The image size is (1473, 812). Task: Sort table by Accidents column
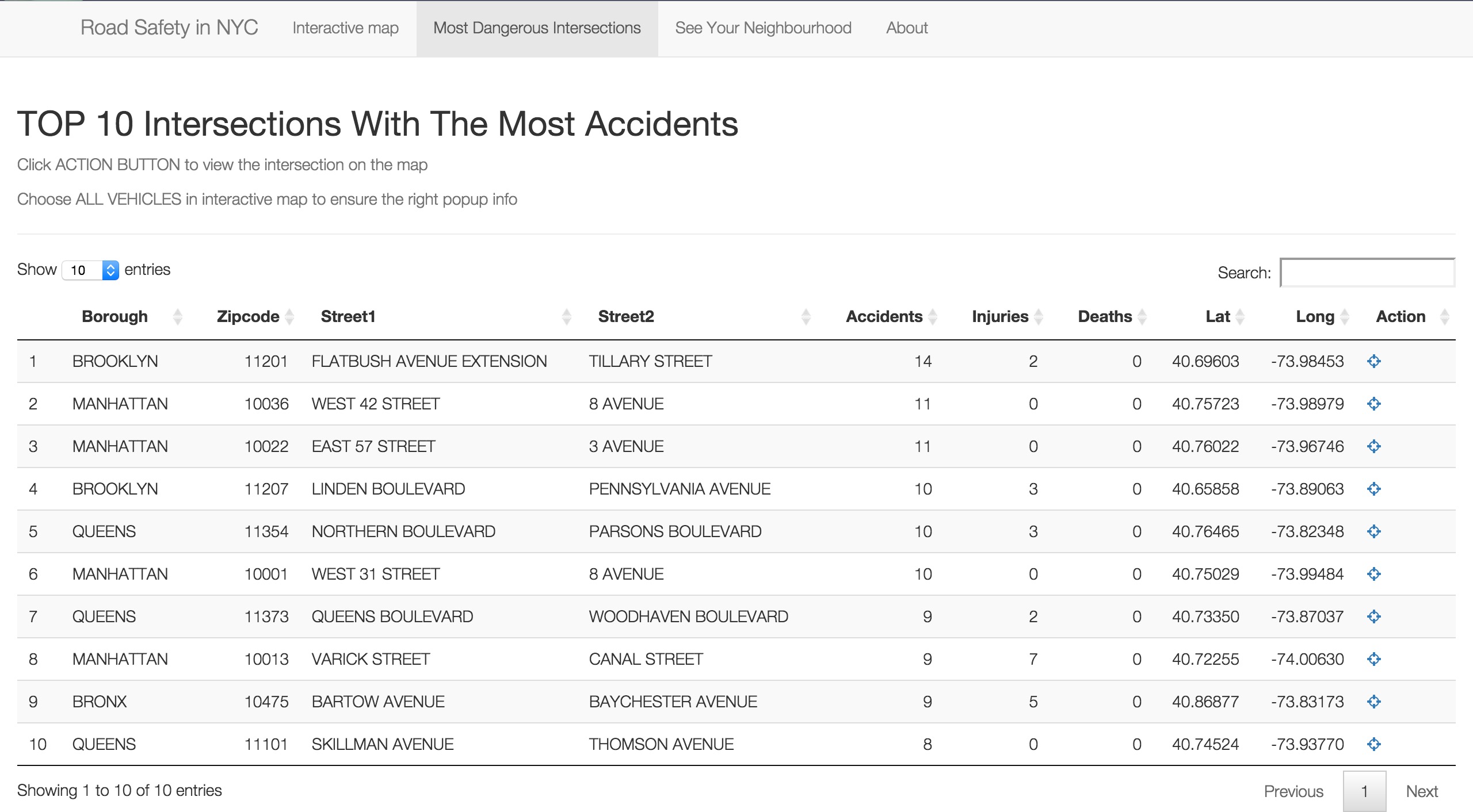pyautogui.click(x=884, y=316)
